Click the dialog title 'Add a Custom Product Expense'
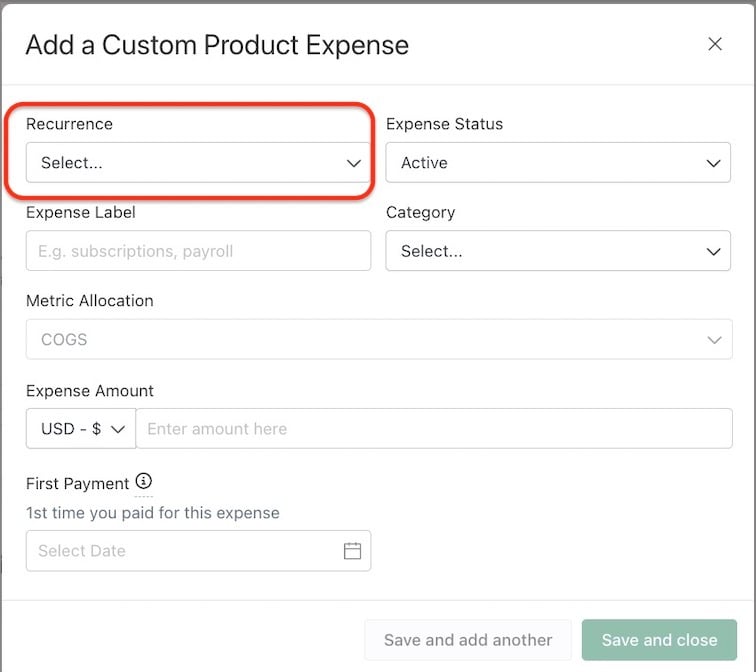 (x=217, y=45)
